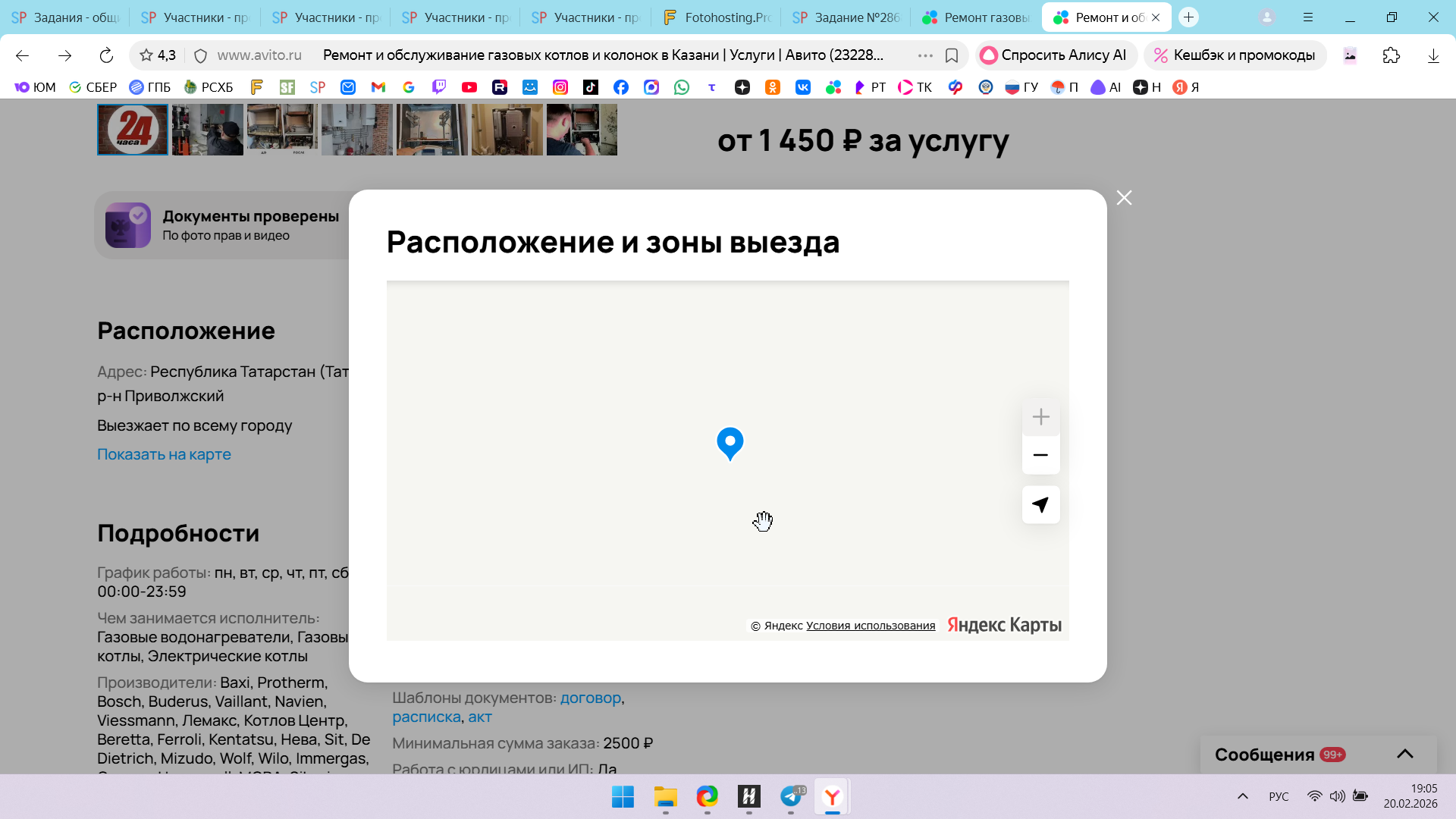Open YouTube bookmark icon
This screenshot has width=1456, height=819.
(x=469, y=87)
